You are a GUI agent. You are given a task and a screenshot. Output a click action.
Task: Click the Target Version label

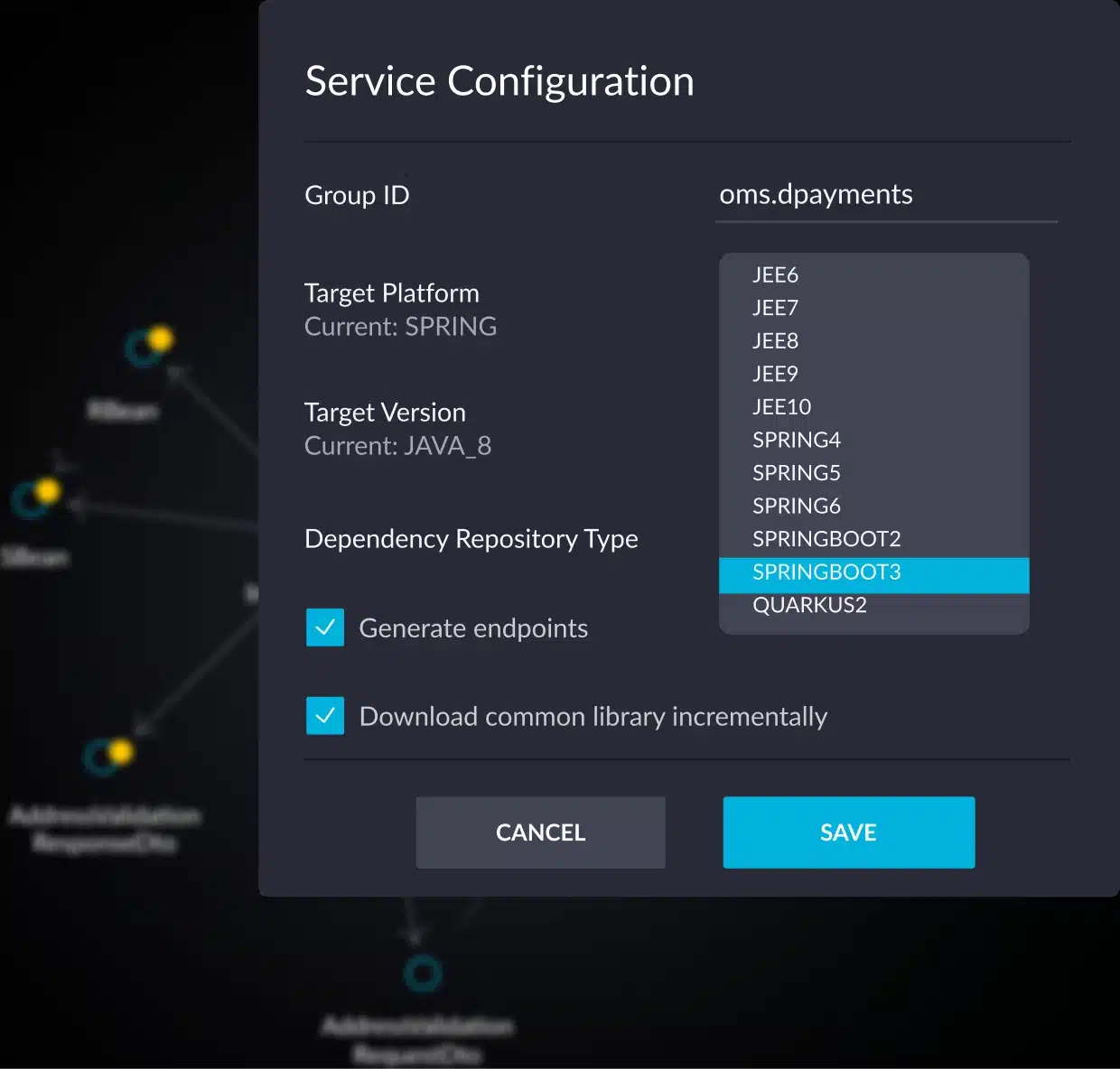(x=385, y=413)
